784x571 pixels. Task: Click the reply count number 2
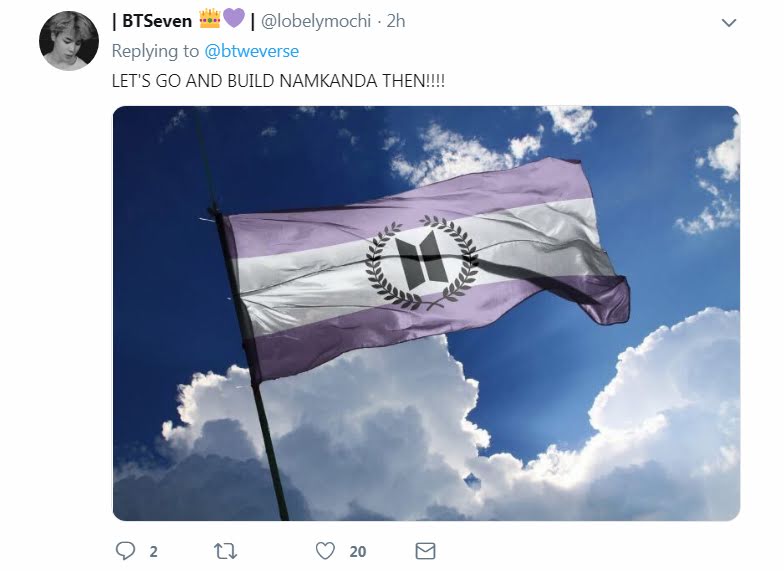pyautogui.click(x=154, y=552)
